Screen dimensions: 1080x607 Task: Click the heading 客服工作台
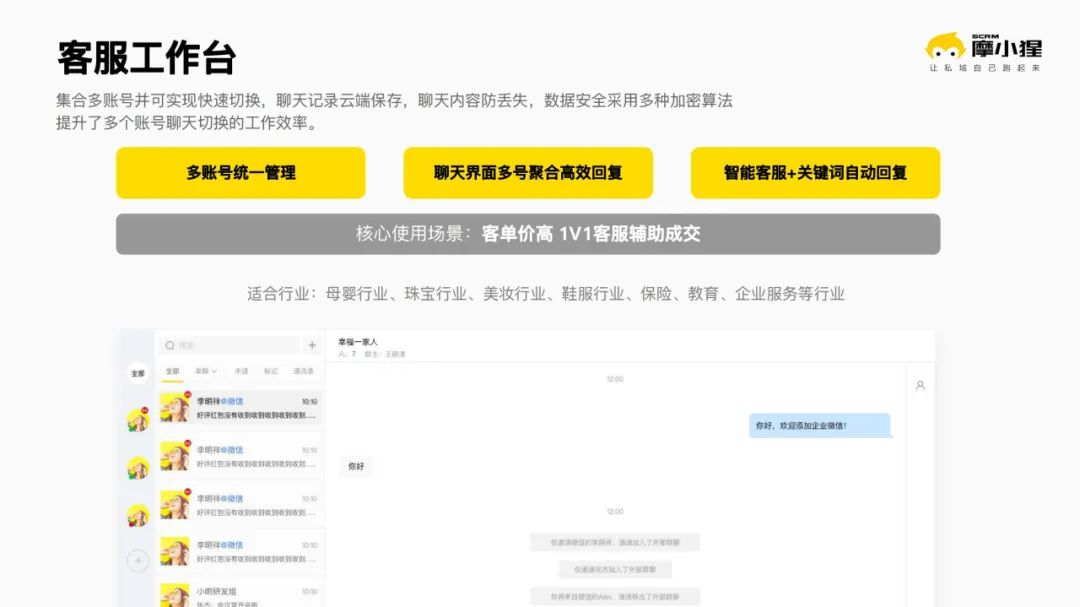click(x=147, y=58)
